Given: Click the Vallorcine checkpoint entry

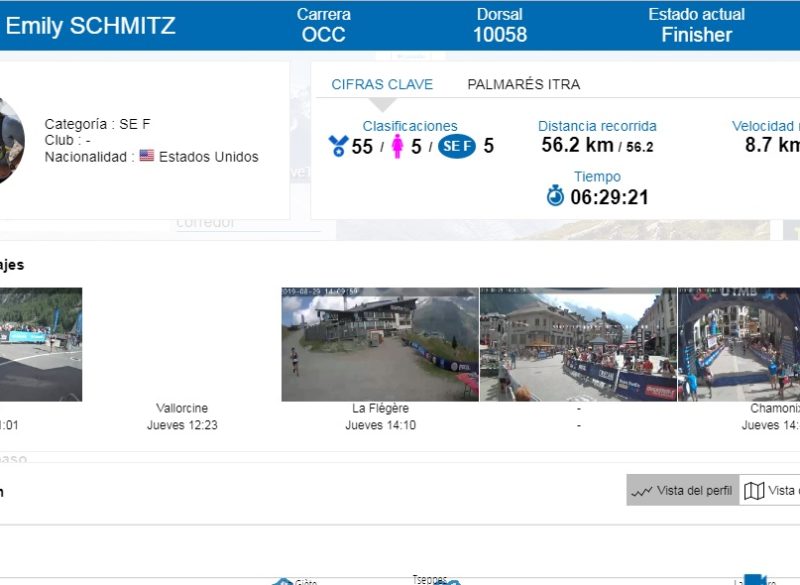Looking at the screenshot, I should tap(182, 408).
